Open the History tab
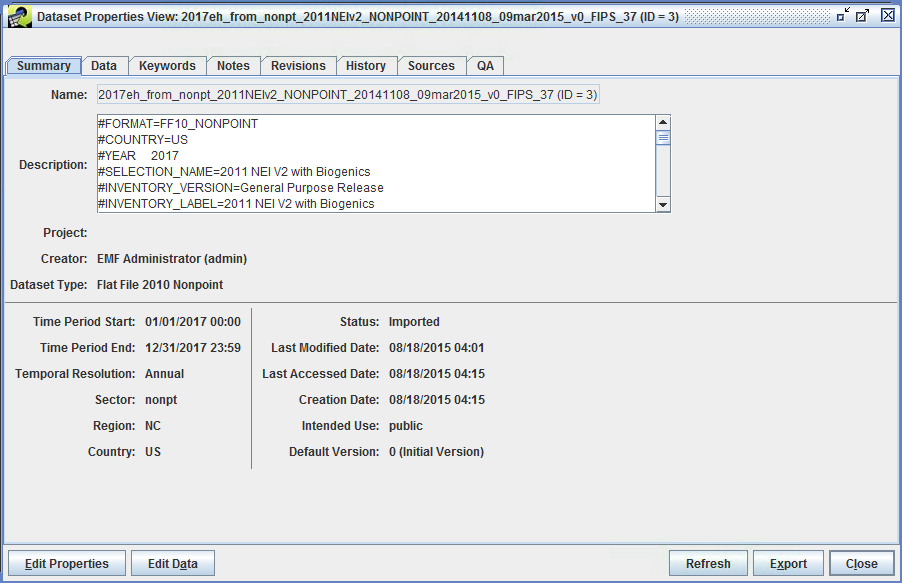 [x=366, y=65]
